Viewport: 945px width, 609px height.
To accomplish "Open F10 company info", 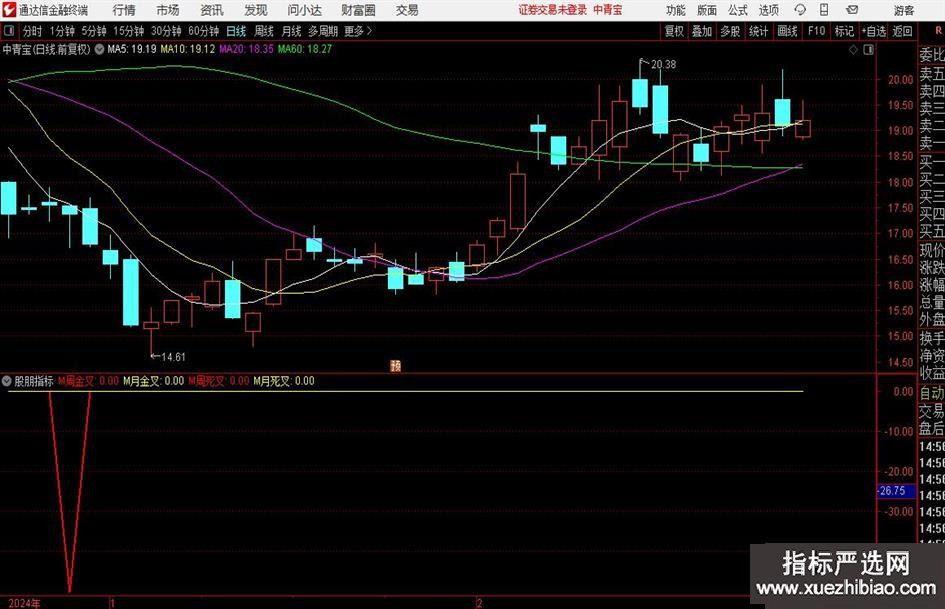I will tap(816, 31).
